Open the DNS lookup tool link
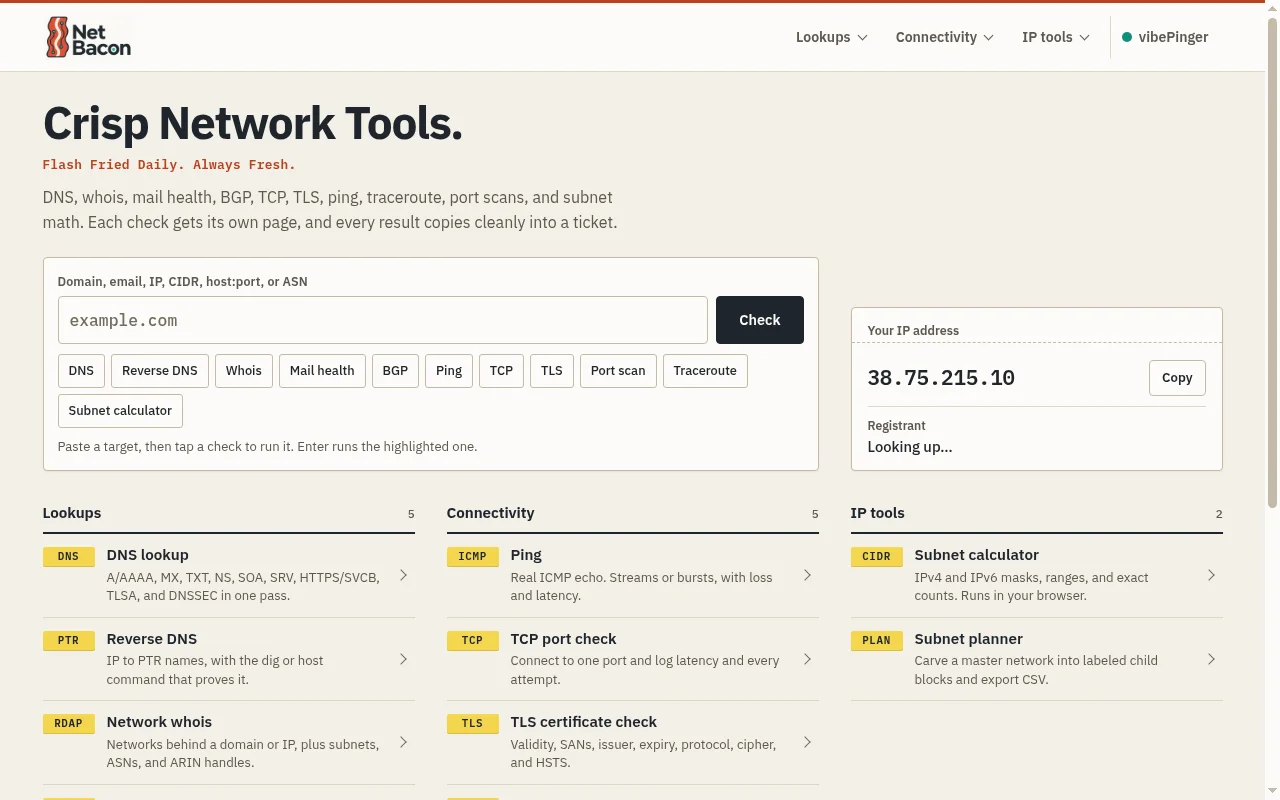 (x=229, y=575)
